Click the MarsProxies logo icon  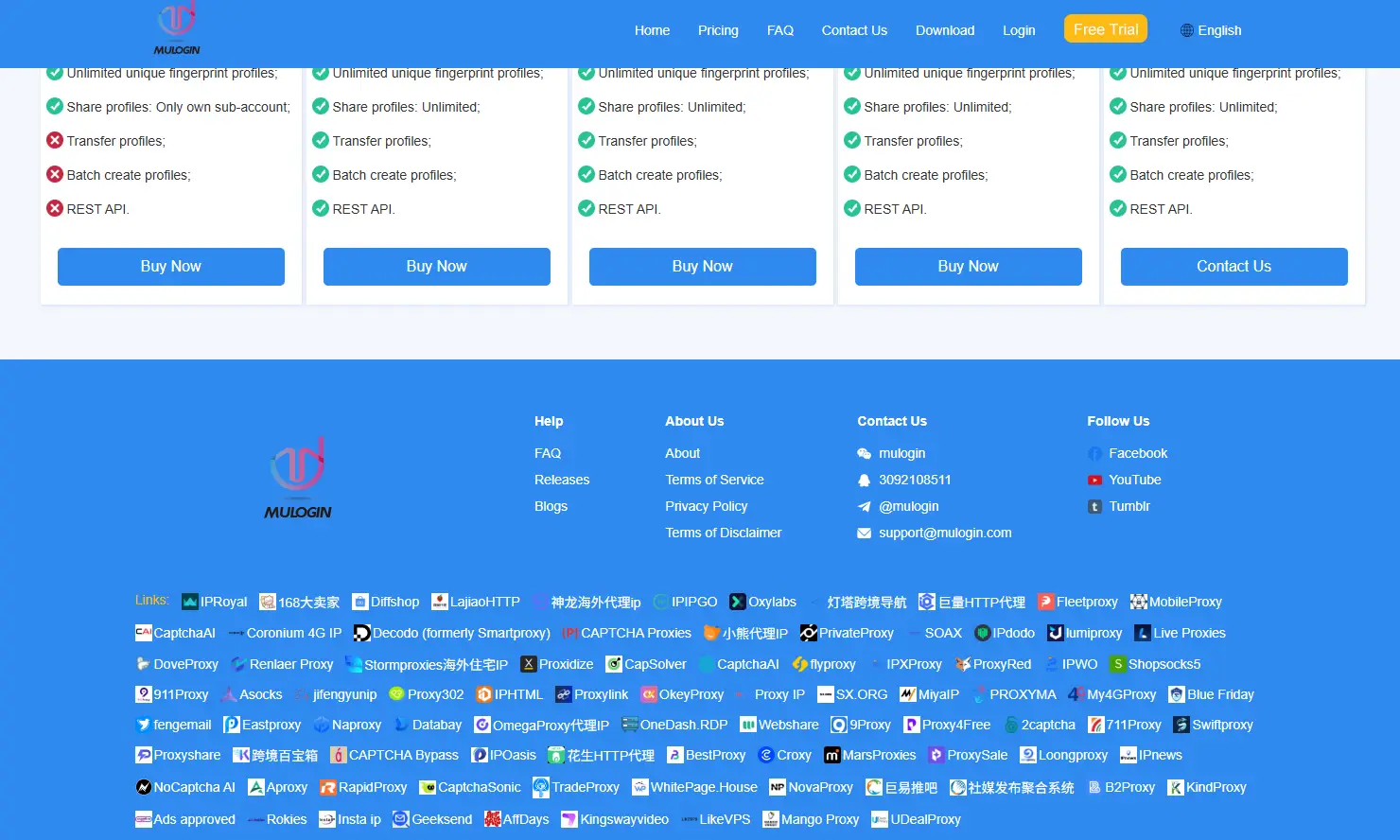click(x=831, y=755)
